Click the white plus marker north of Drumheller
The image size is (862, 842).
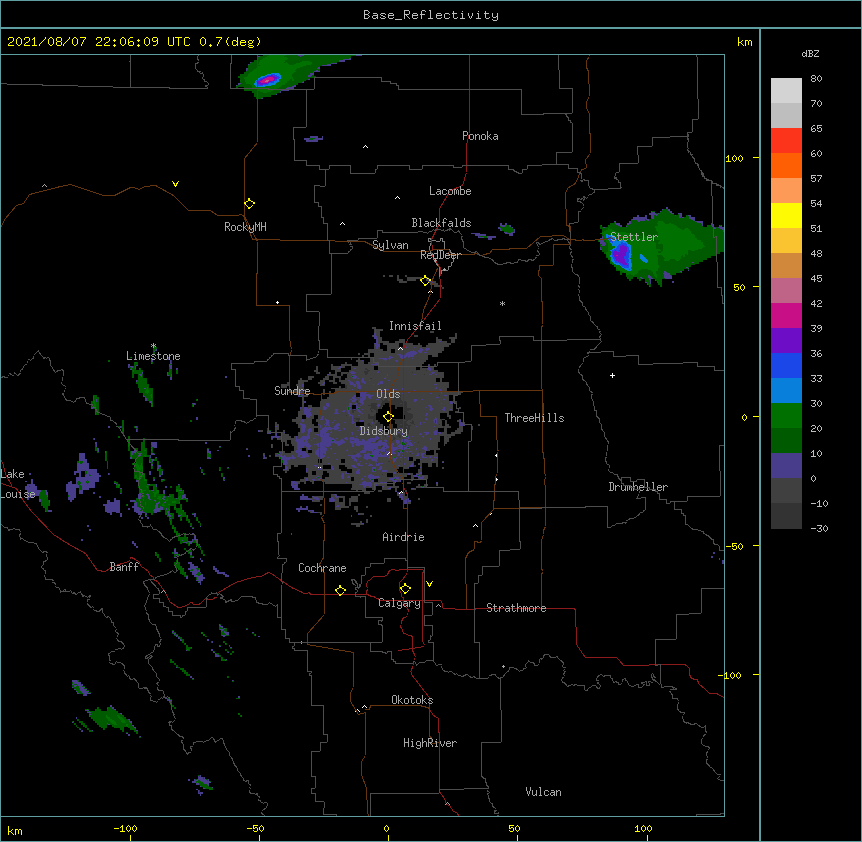[x=612, y=375]
